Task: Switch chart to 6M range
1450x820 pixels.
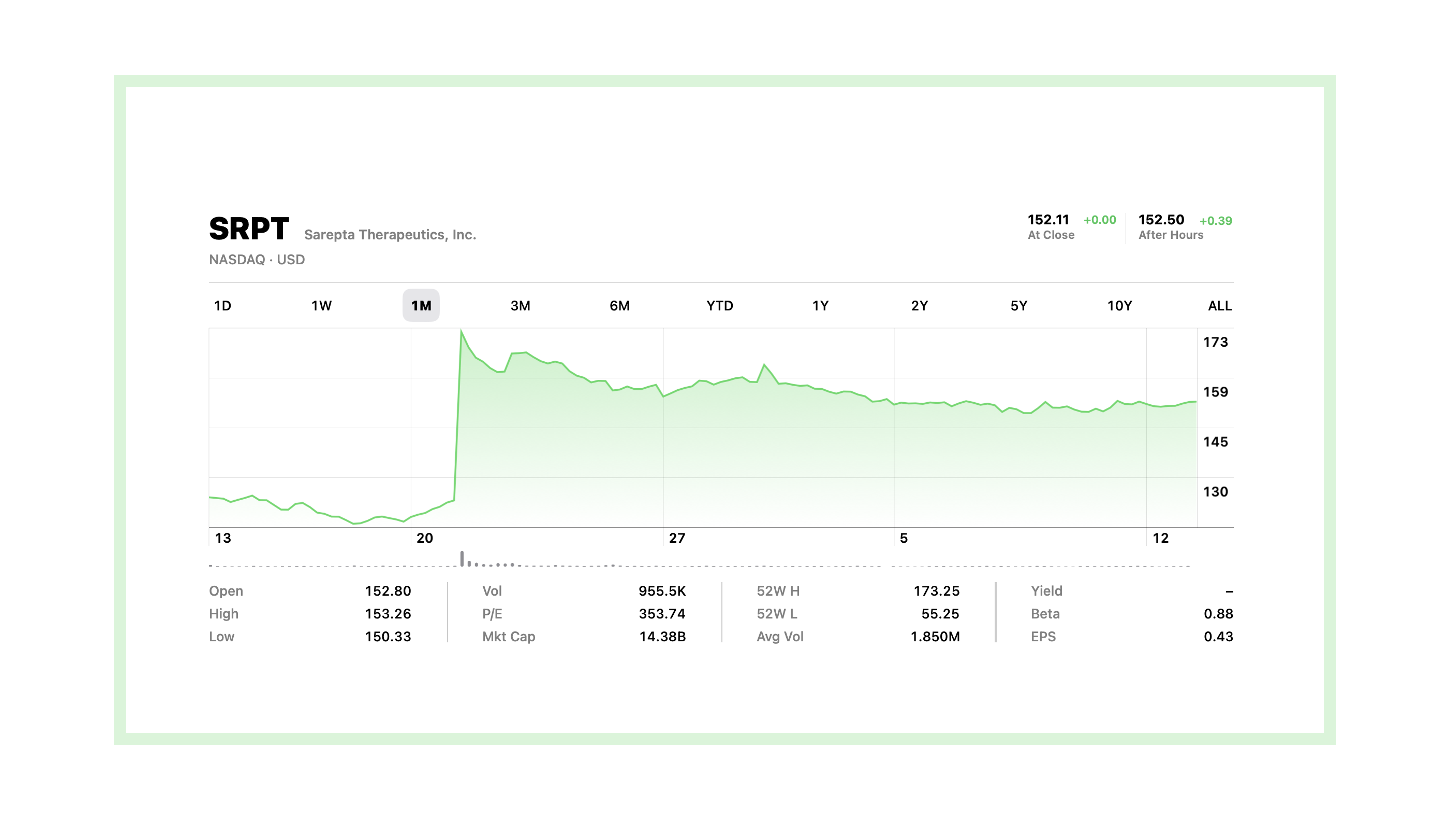Action: (619, 306)
